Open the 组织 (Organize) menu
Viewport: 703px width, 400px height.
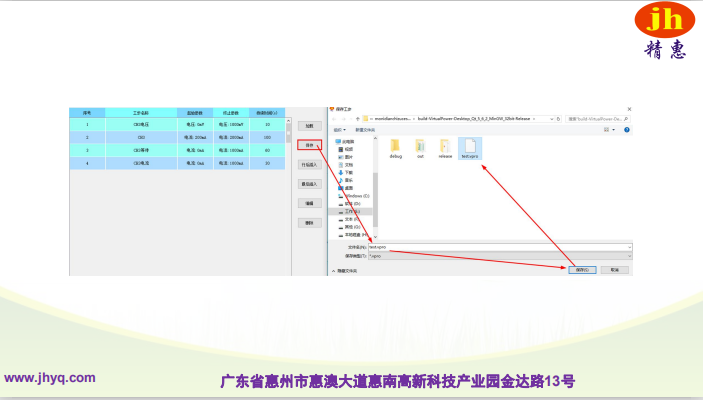[338, 129]
